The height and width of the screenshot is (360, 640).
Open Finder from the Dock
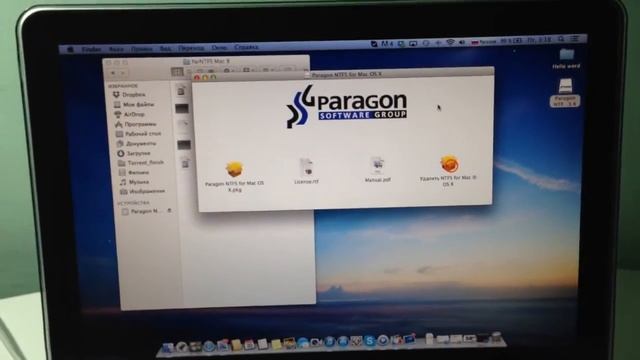pyautogui.click(x=168, y=347)
